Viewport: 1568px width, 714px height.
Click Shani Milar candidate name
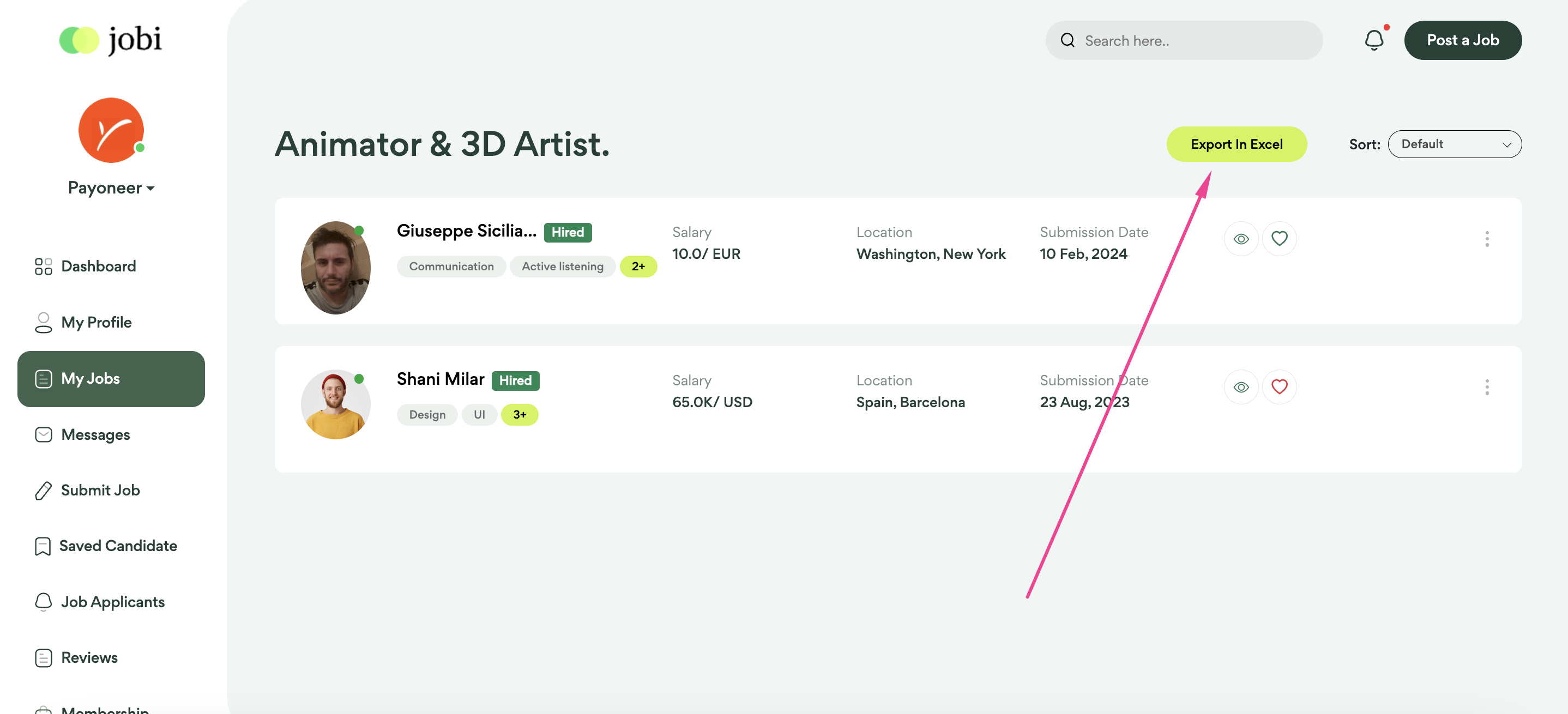[x=440, y=379]
